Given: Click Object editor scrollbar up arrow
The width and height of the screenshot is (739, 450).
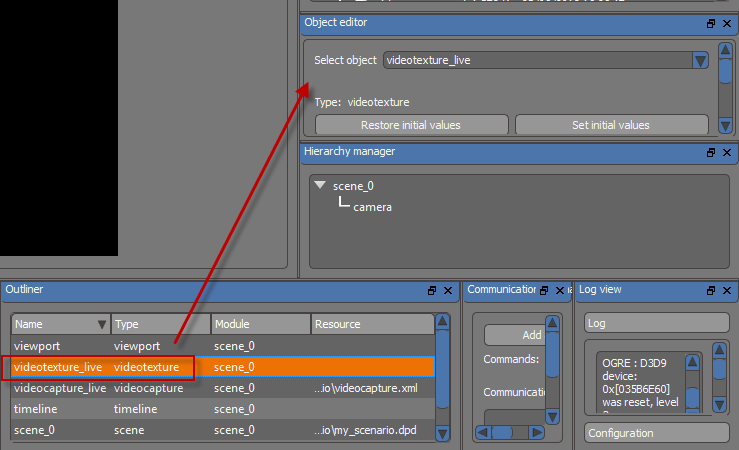Looking at the screenshot, I should tap(725, 49).
